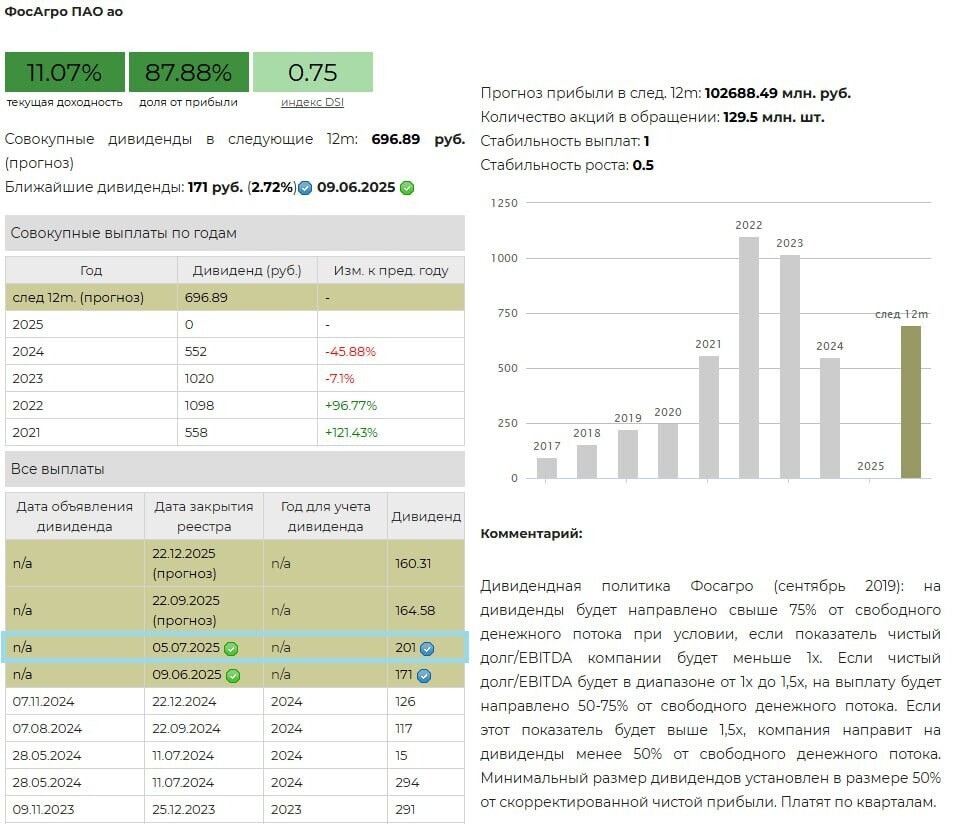Click green checkmark after 09.06.2025 in summary line

point(407,188)
